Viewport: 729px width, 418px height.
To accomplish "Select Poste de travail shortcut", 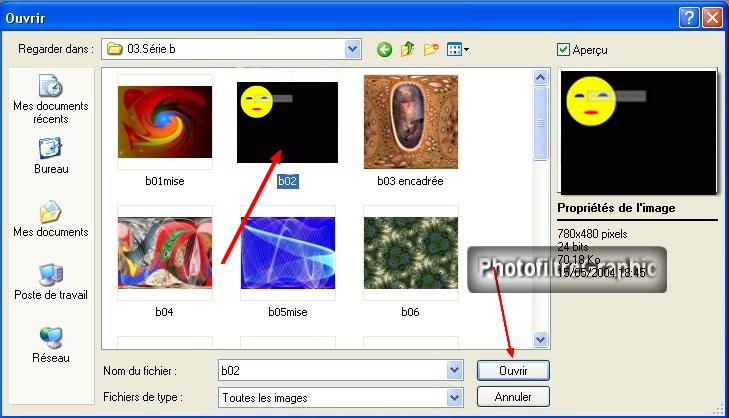I will (x=50, y=282).
